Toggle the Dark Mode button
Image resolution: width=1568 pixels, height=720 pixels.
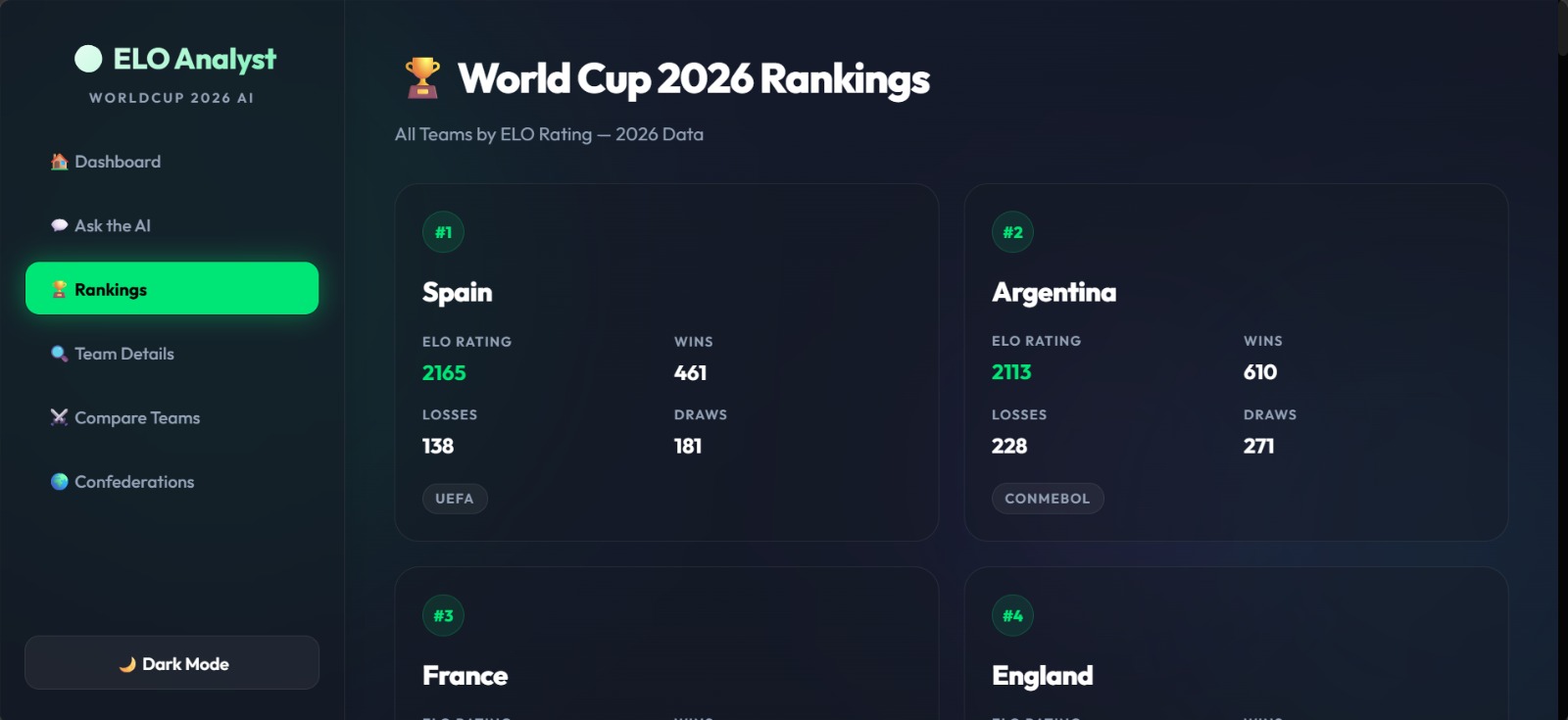pyautogui.click(x=171, y=663)
